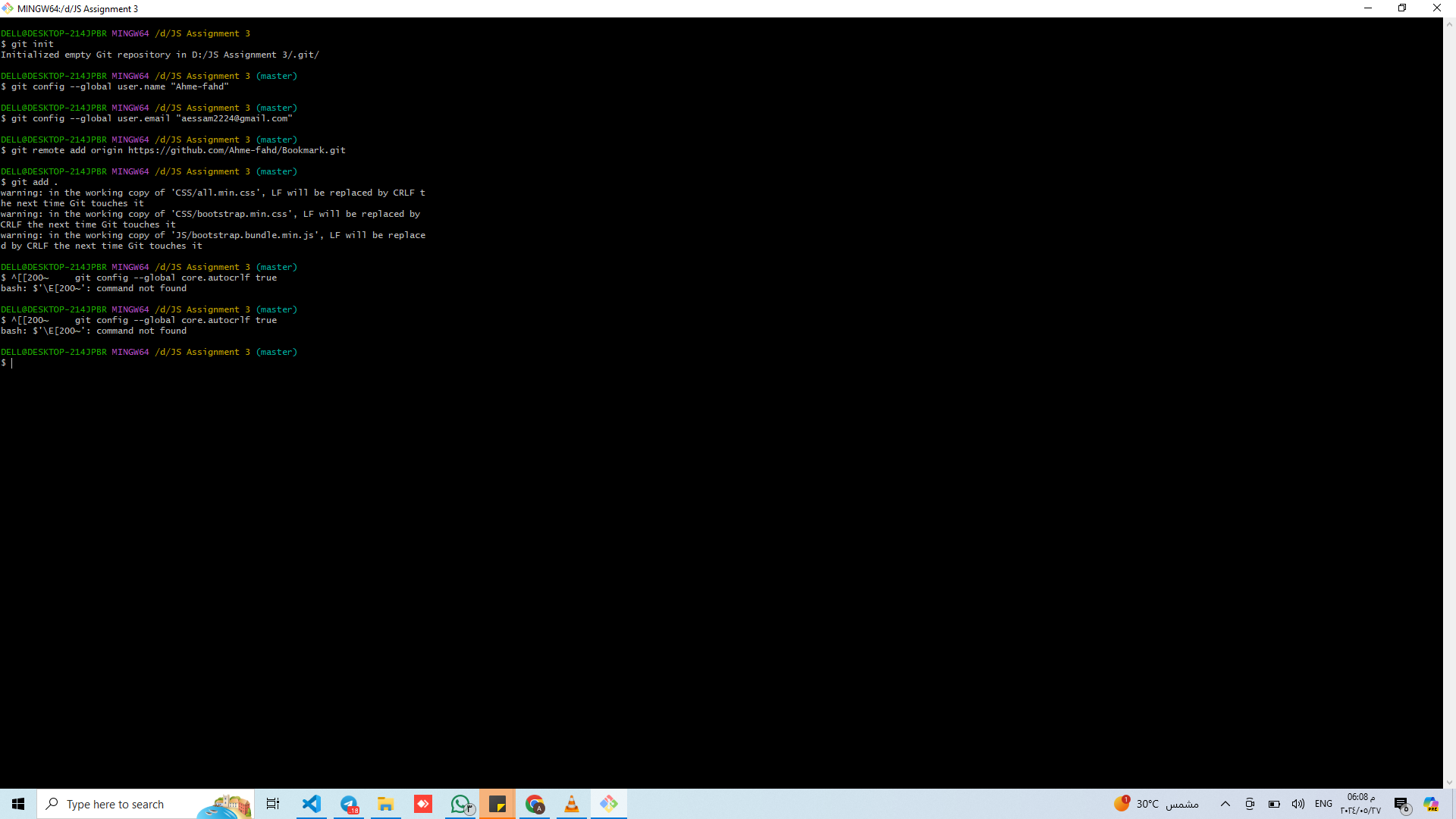This screenshot has height=819, width=1456.
Task: Expand hidden system tray icons
Action: coord(1225,804)
